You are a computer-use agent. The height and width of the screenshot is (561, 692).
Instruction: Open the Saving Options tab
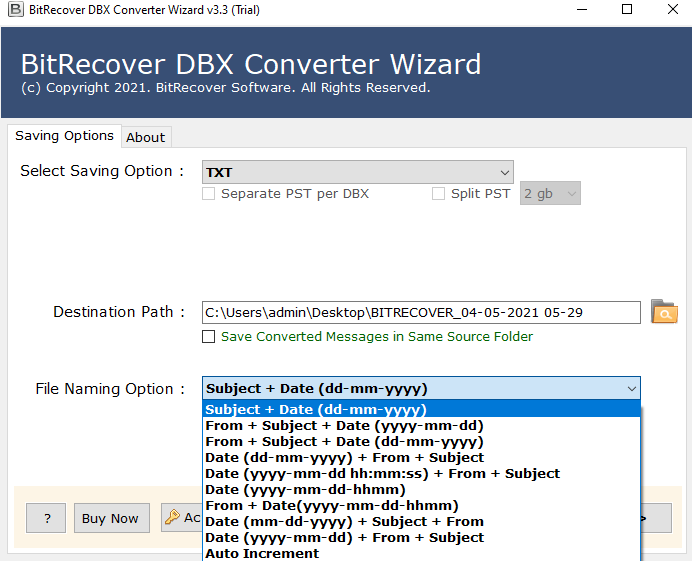pos(64,136)
